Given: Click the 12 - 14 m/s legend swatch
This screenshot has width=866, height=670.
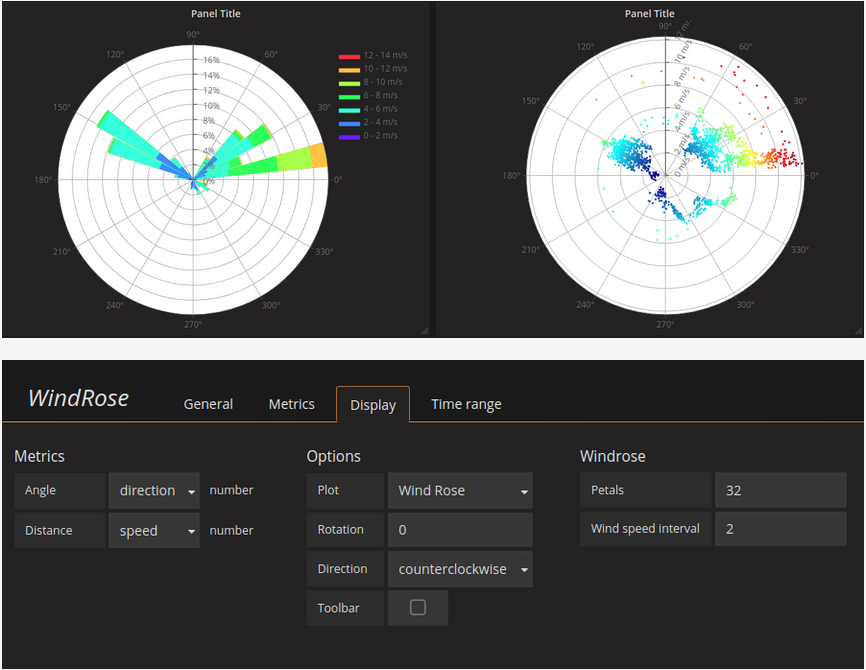Looking at the screenshot, I should click(x=349, y=55).
